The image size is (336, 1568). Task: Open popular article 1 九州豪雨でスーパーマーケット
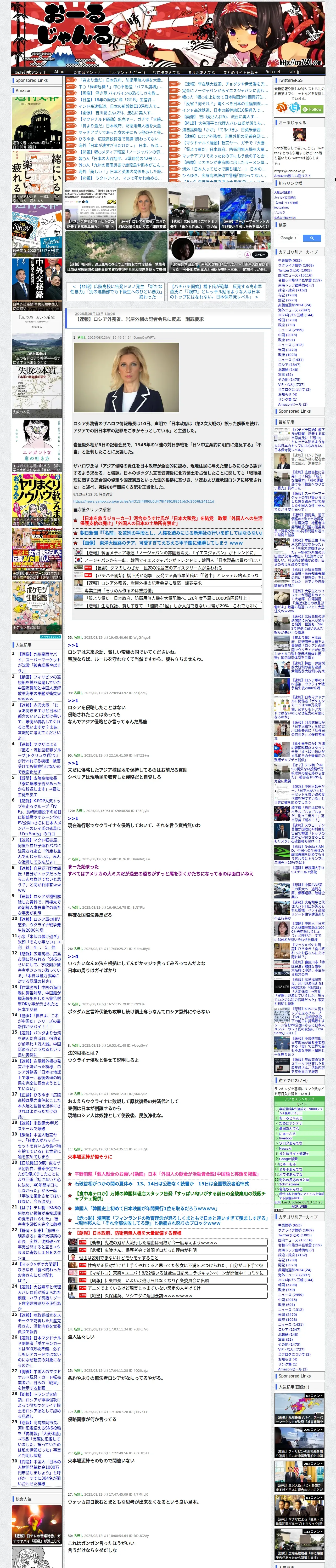click(39, 663)
